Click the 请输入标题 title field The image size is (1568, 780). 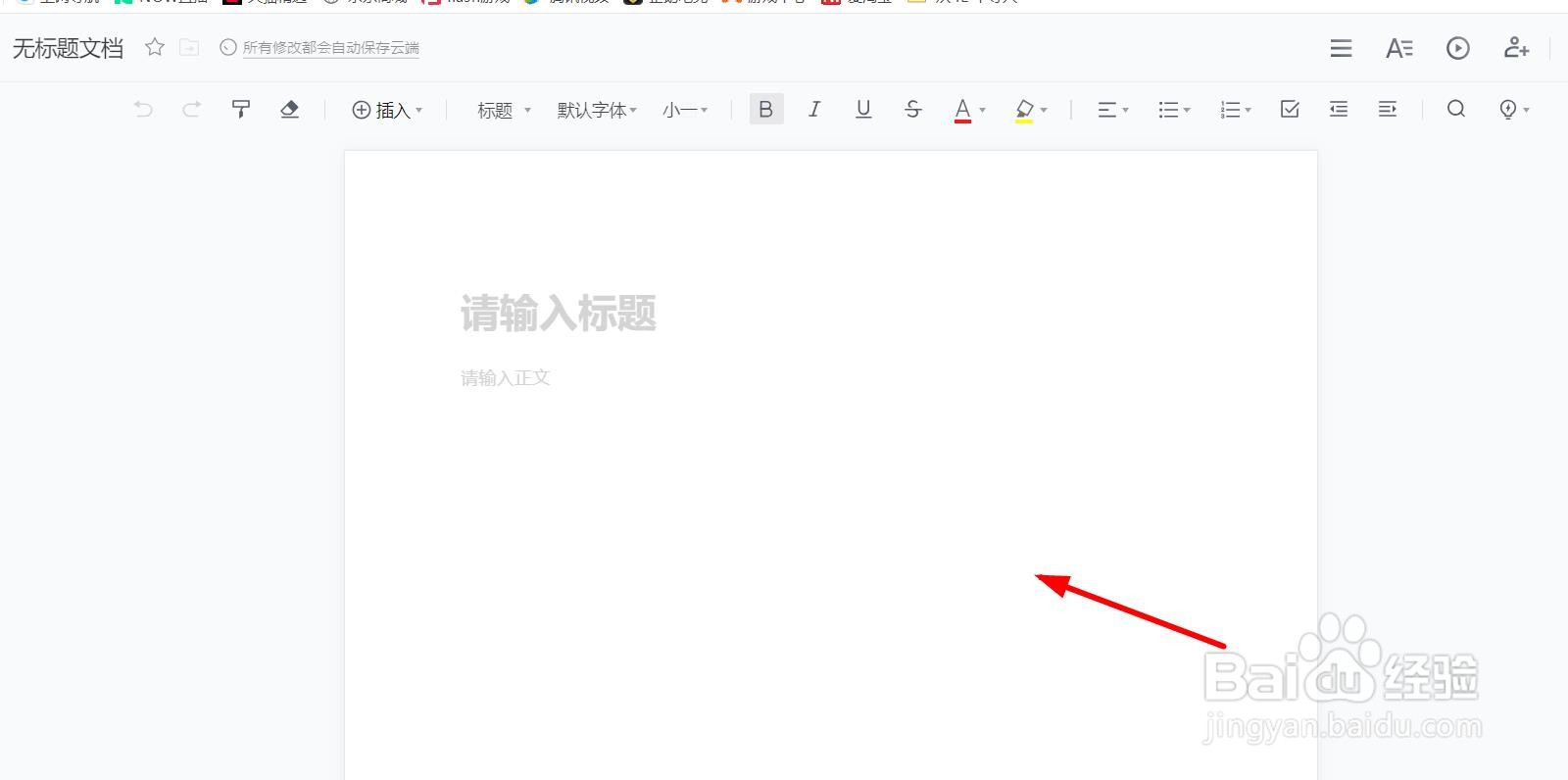point(559,314)
